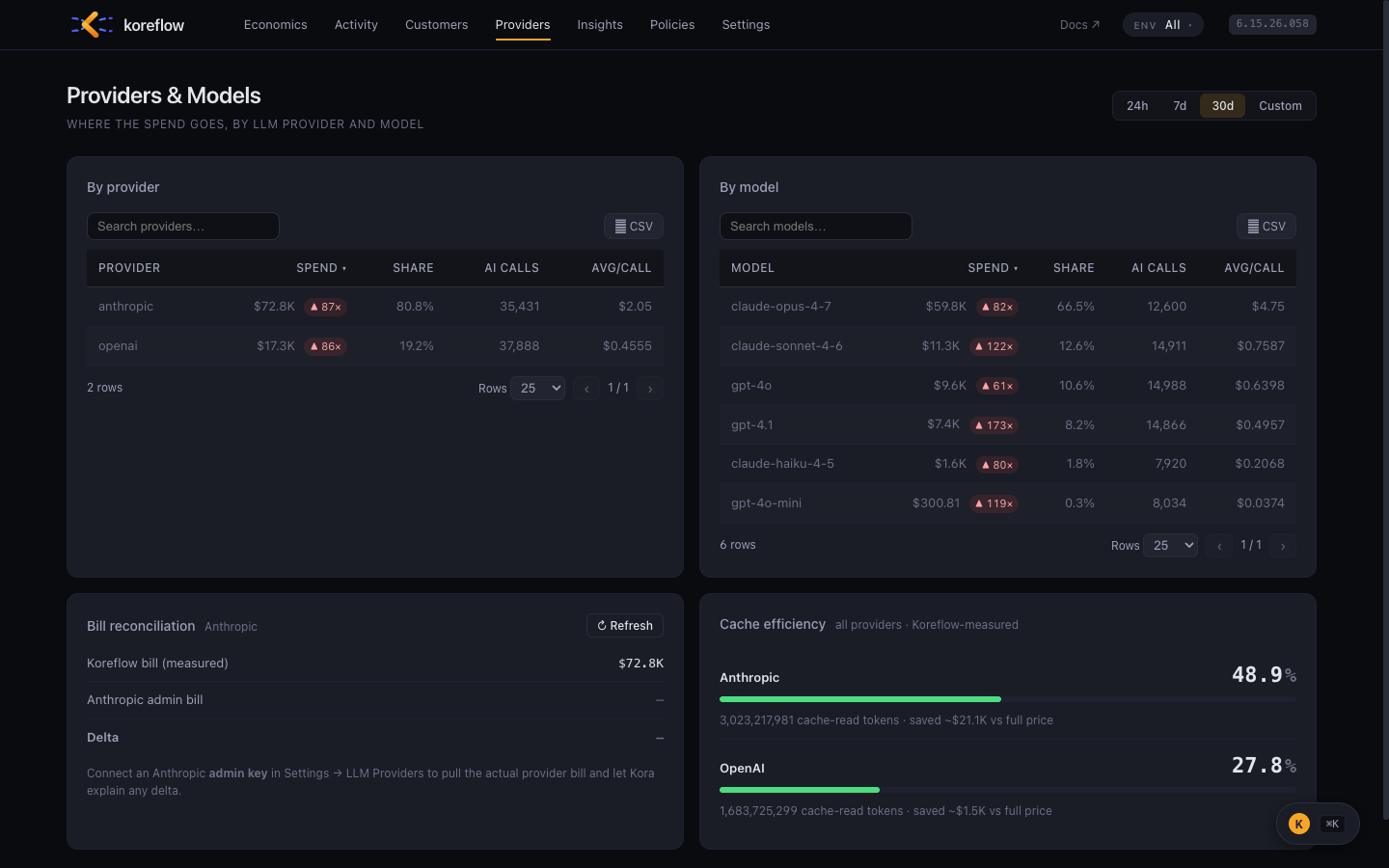Select the 24h time range
1389x868 pixels.
[x=1137, y=106]
